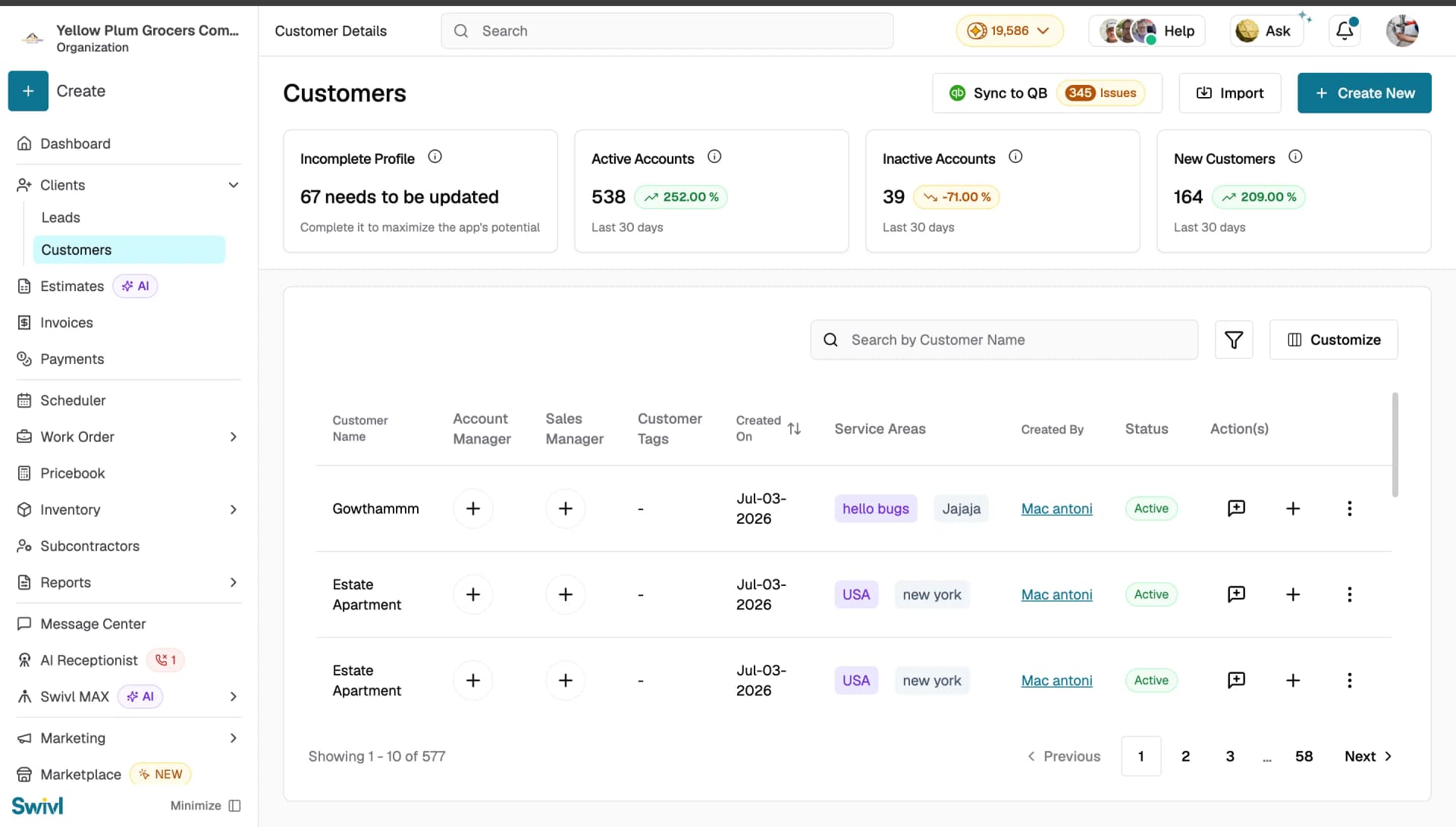Open the notifications bell
This screenshot has height=827, width=1456.
click(1345, 30)
